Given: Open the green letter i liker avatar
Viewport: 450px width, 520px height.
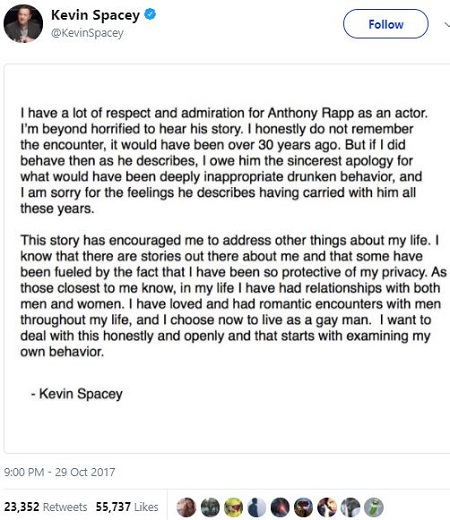Looking at the screenshot, I should pos(374,507).
